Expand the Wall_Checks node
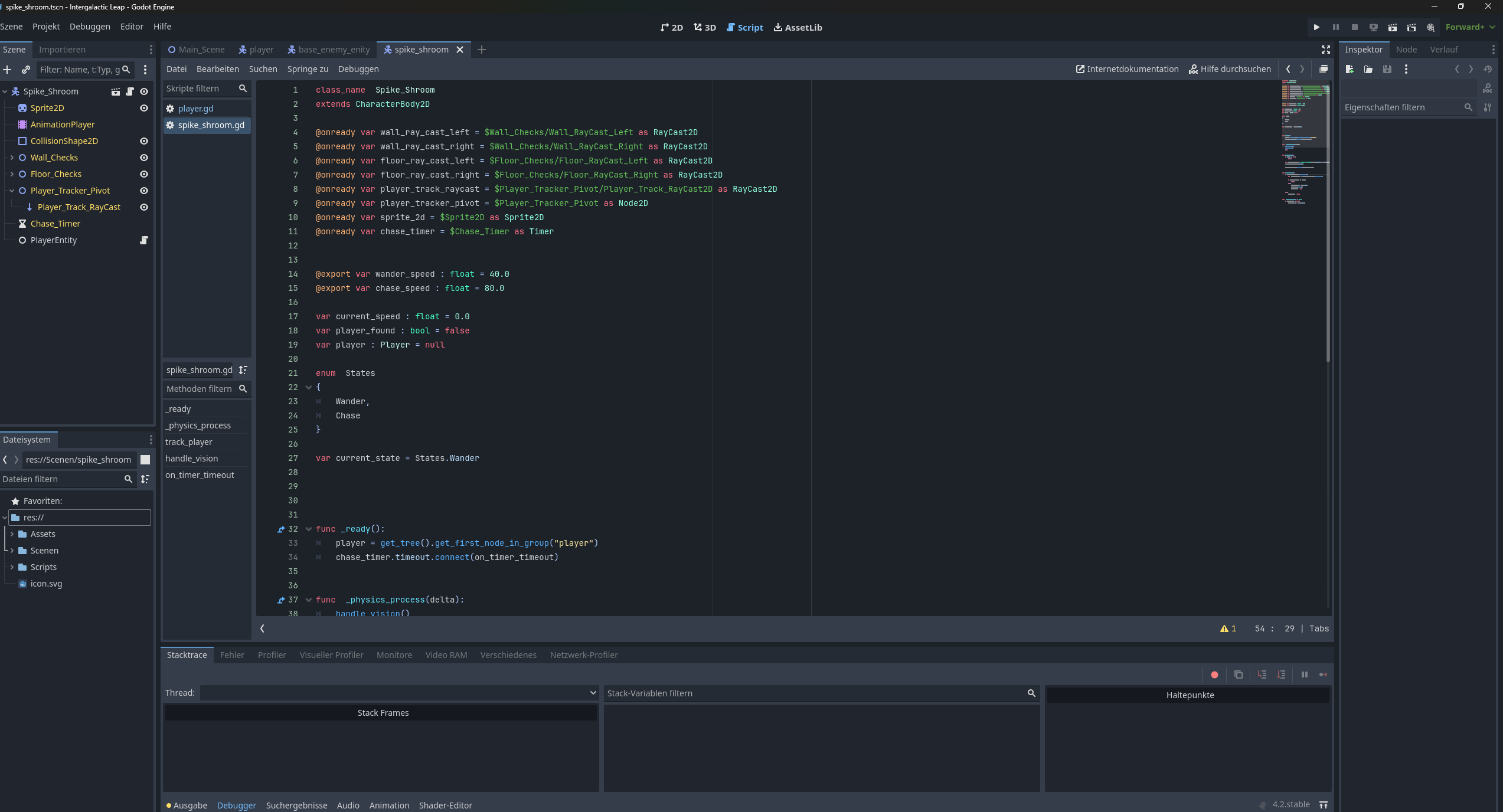This screenshot has width=1503, height=812. [12, 158]
